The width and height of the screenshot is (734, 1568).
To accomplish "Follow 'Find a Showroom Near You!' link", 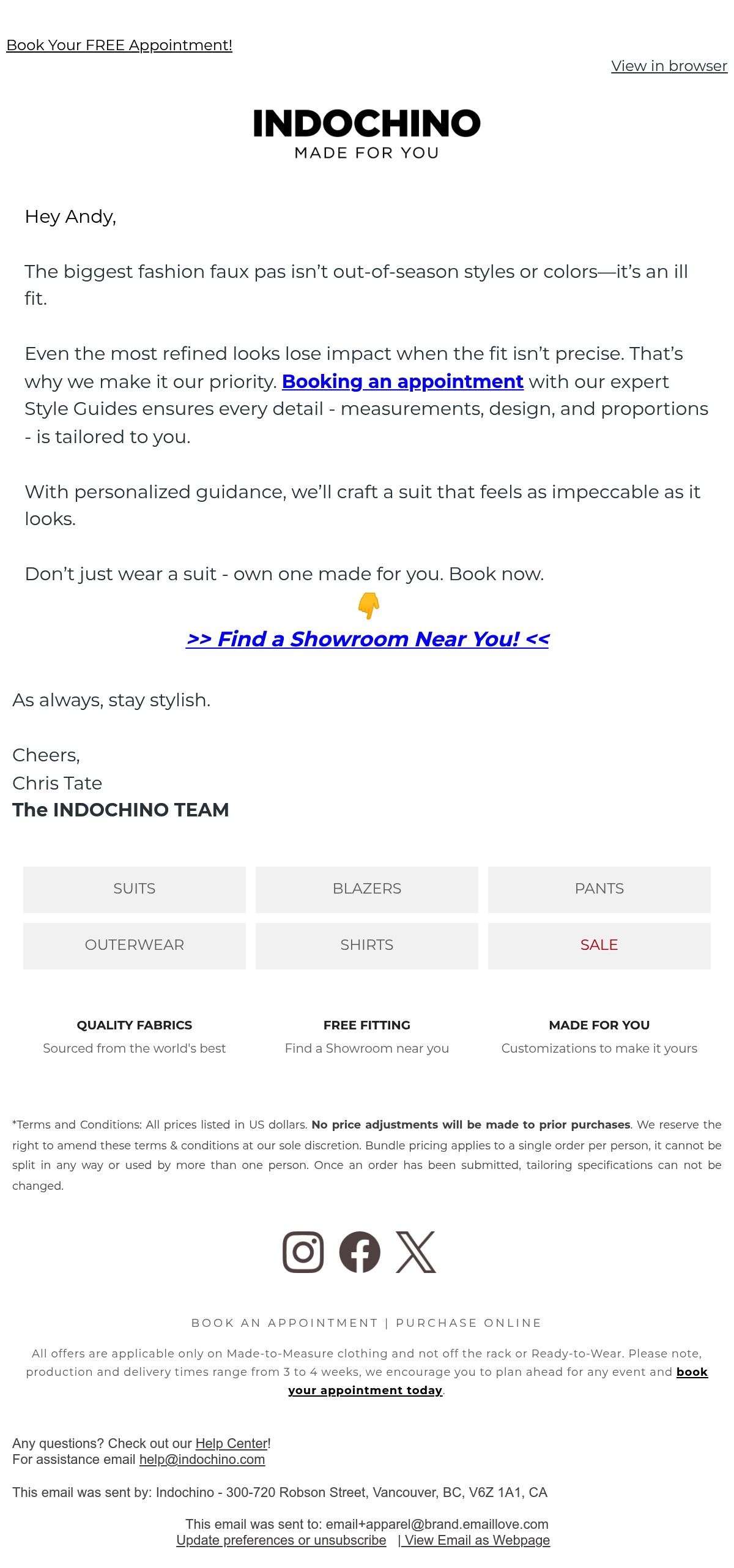I will click(368, 639).
